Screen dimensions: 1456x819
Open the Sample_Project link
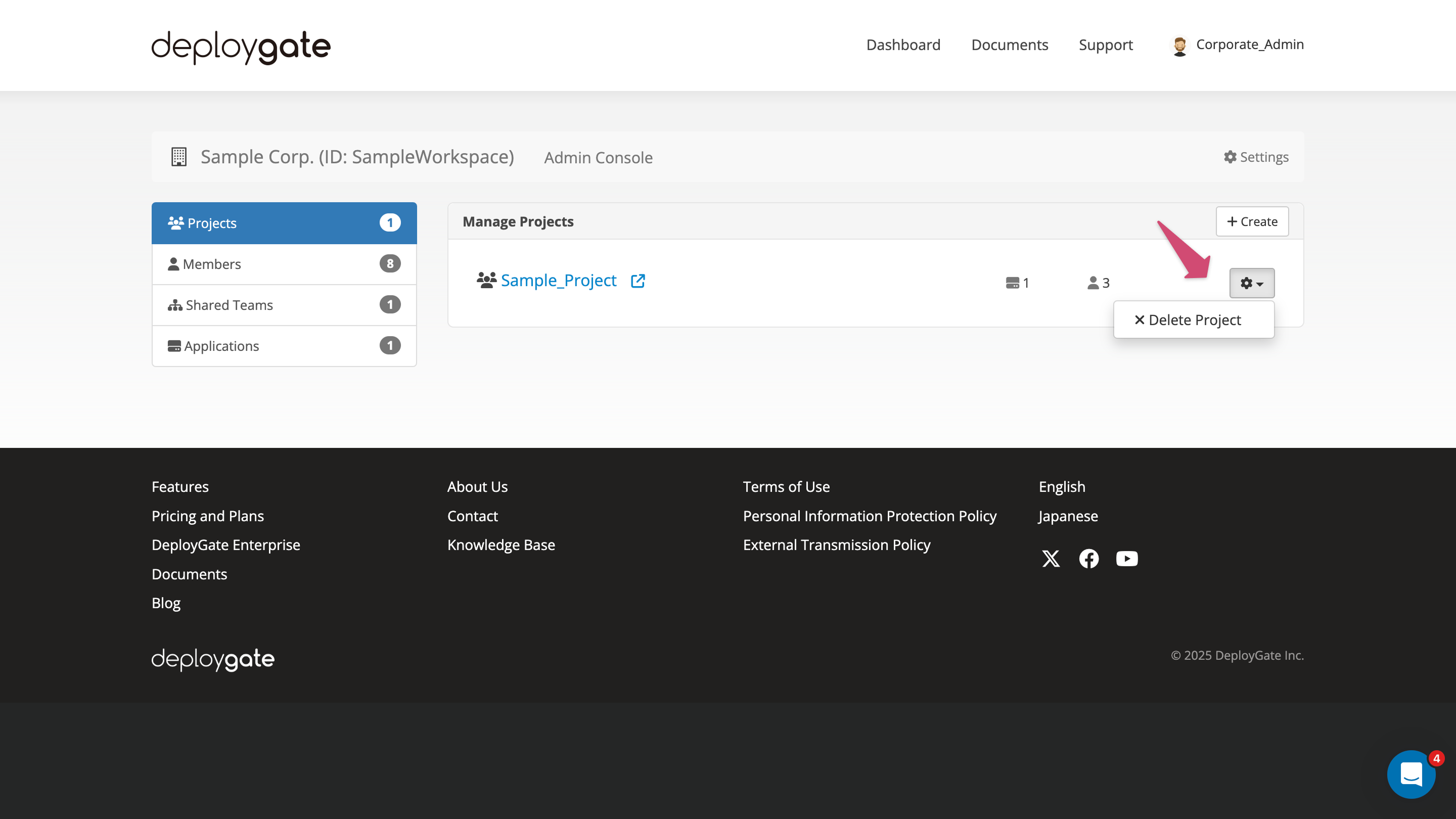pos(559,280)
